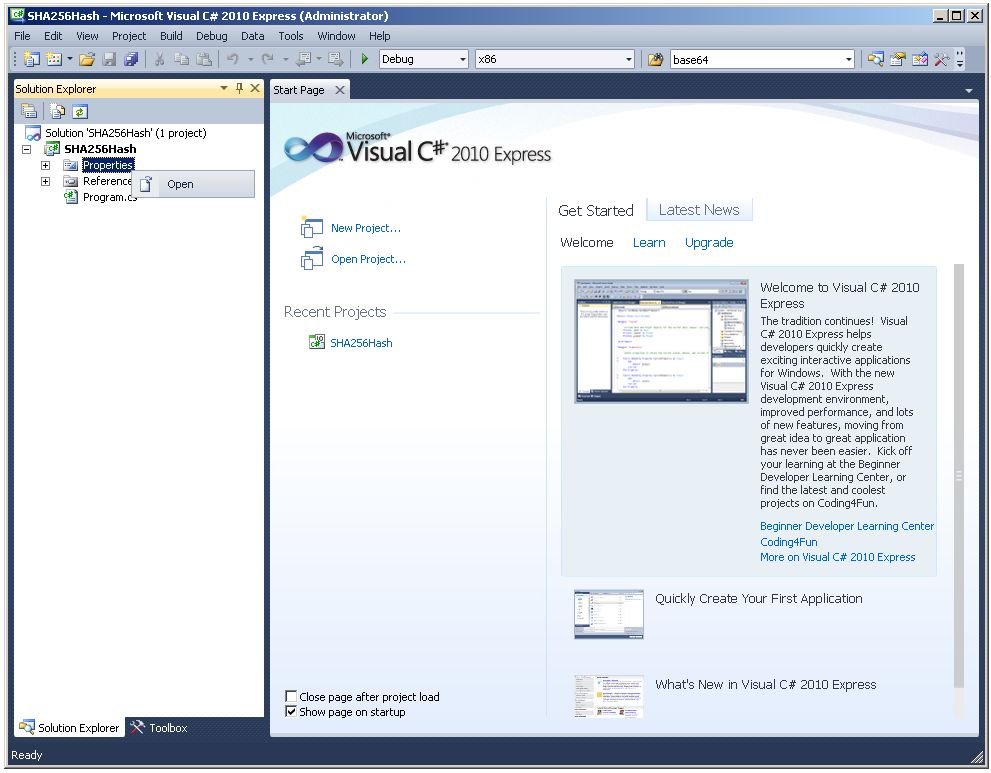Image resolution: width=991 pixels, height=773 pixels.
Task: Open the File menu
Action: tap(22, 36)
